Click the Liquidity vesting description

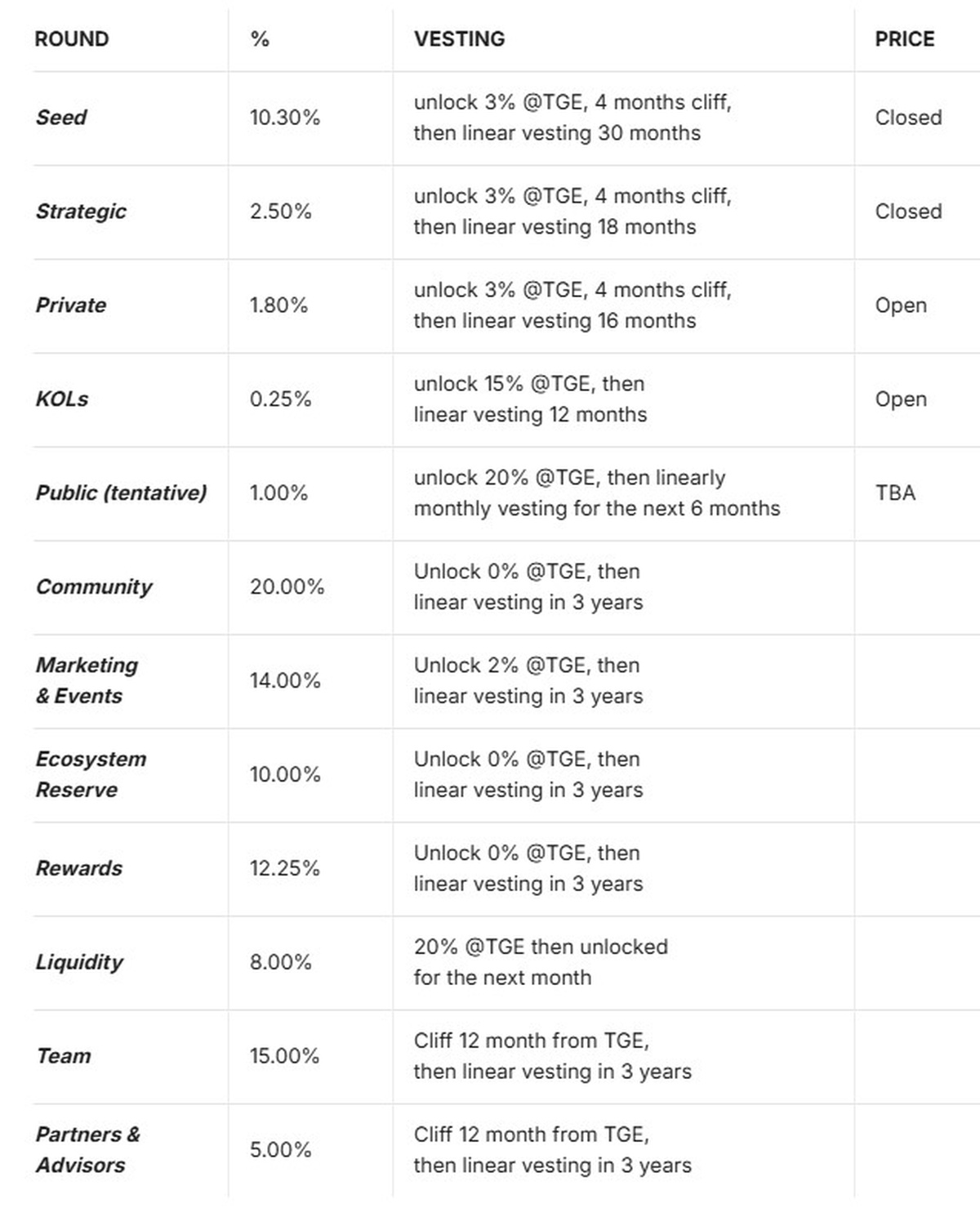point(540,962)
